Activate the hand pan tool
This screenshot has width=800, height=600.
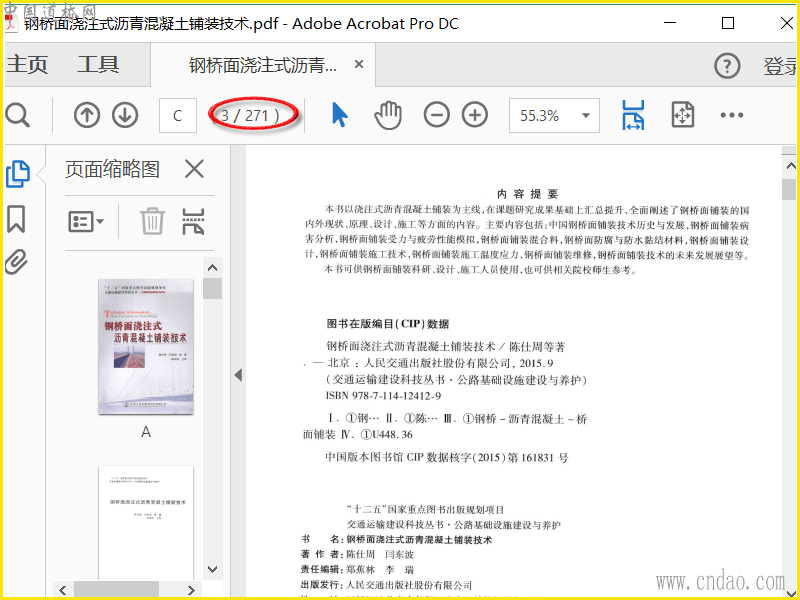coord(388,115)
